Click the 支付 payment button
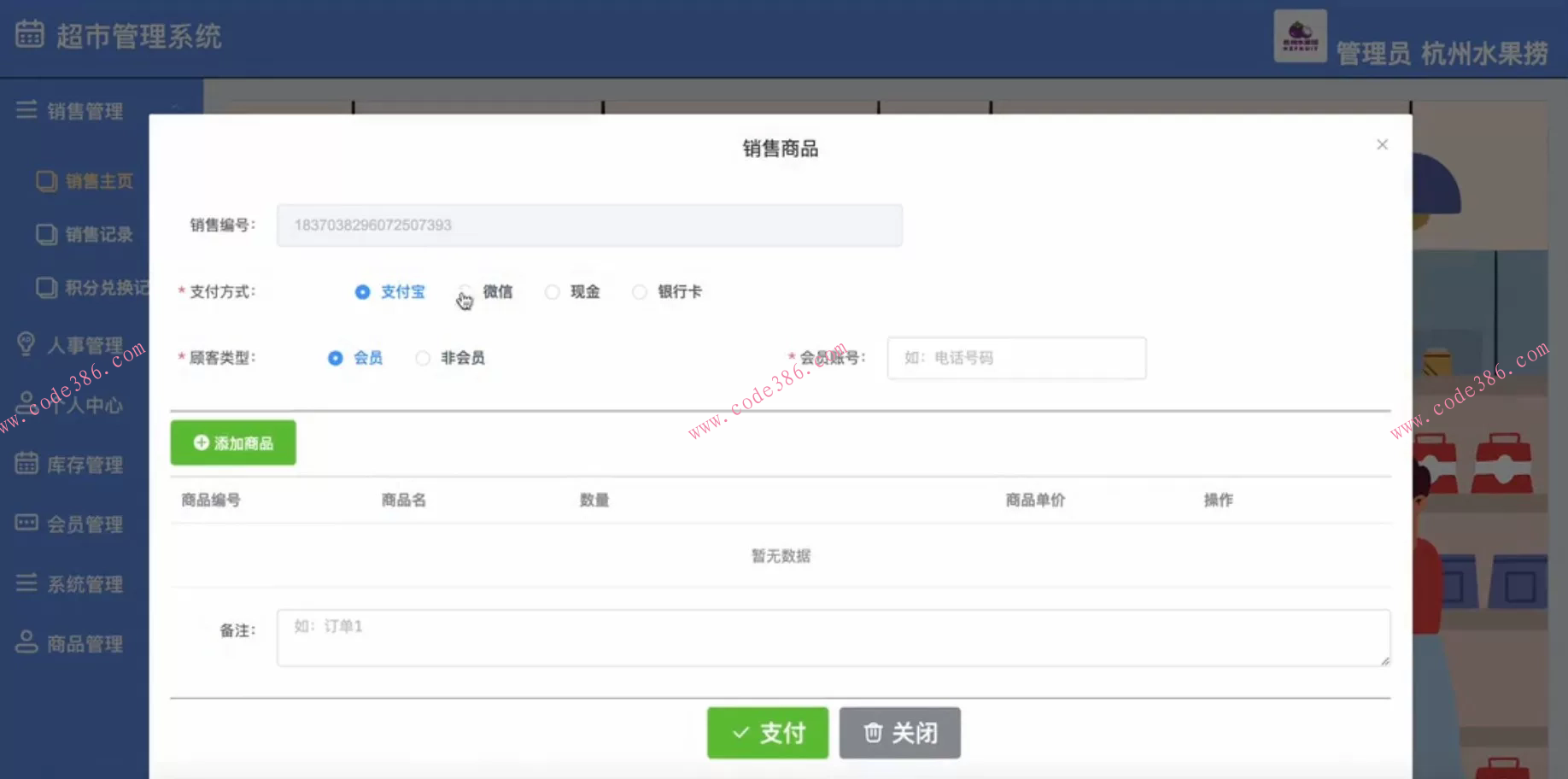 [x=767, y=733]
